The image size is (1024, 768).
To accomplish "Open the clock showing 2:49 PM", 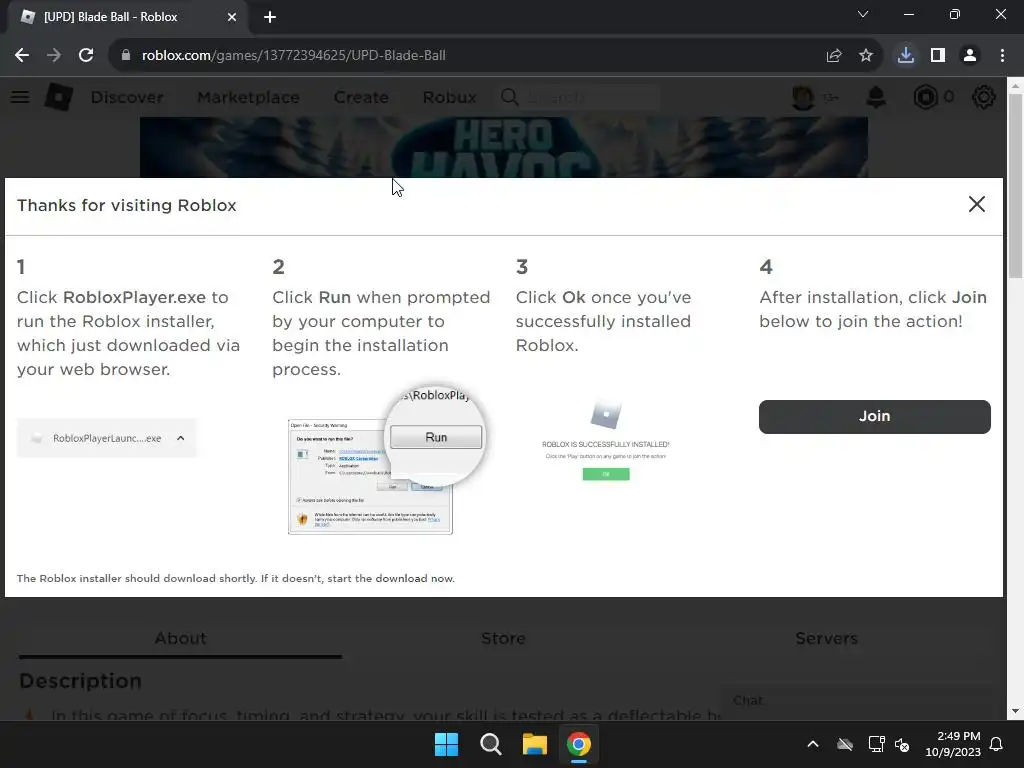I will [953, 744].
